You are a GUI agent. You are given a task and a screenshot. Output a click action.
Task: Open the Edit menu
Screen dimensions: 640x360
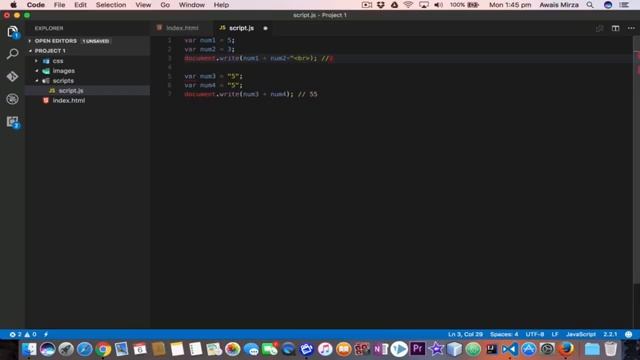point(80,5)
